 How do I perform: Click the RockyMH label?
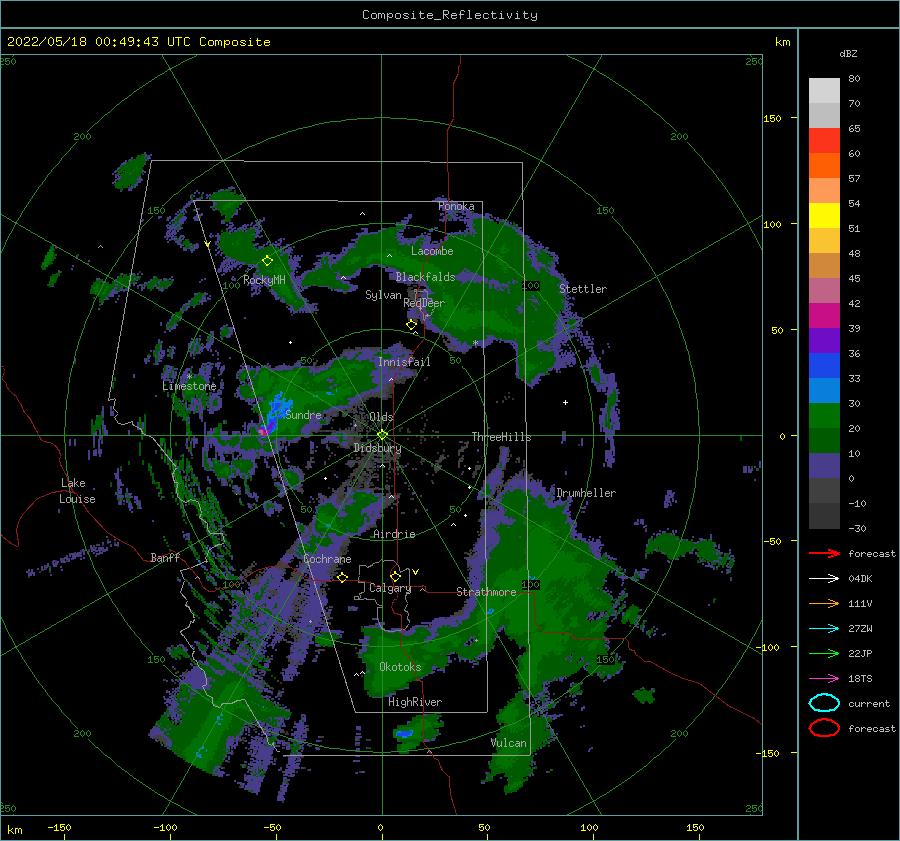tap(264, 280)
